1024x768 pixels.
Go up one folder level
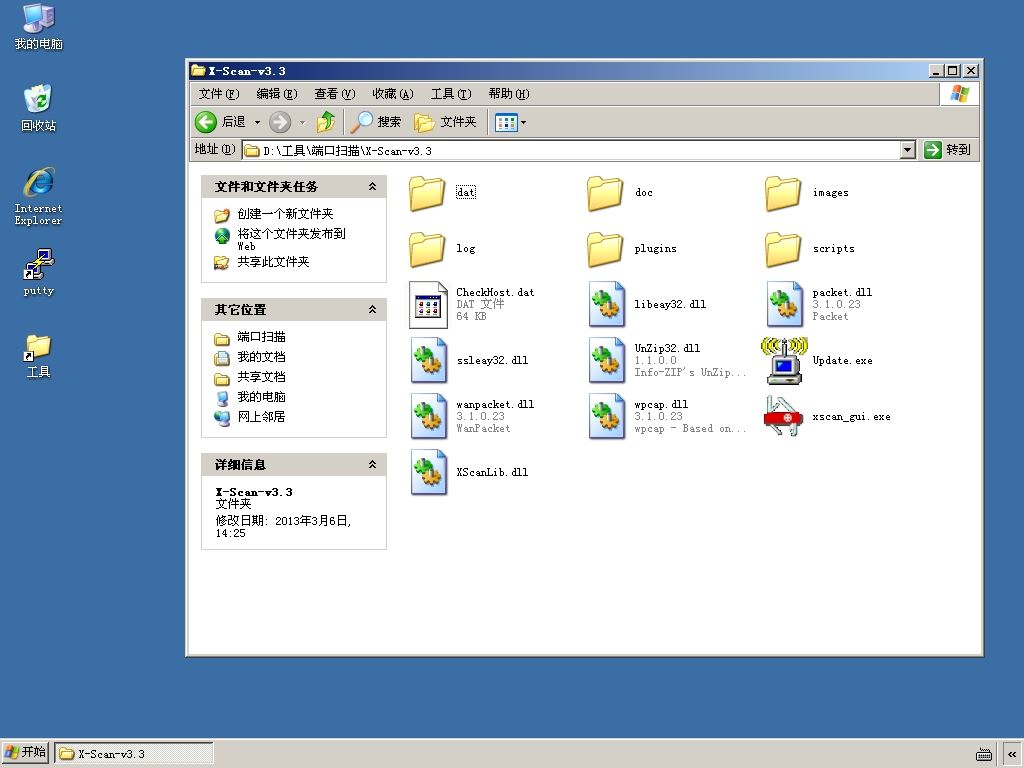click(x=326, y=122)
